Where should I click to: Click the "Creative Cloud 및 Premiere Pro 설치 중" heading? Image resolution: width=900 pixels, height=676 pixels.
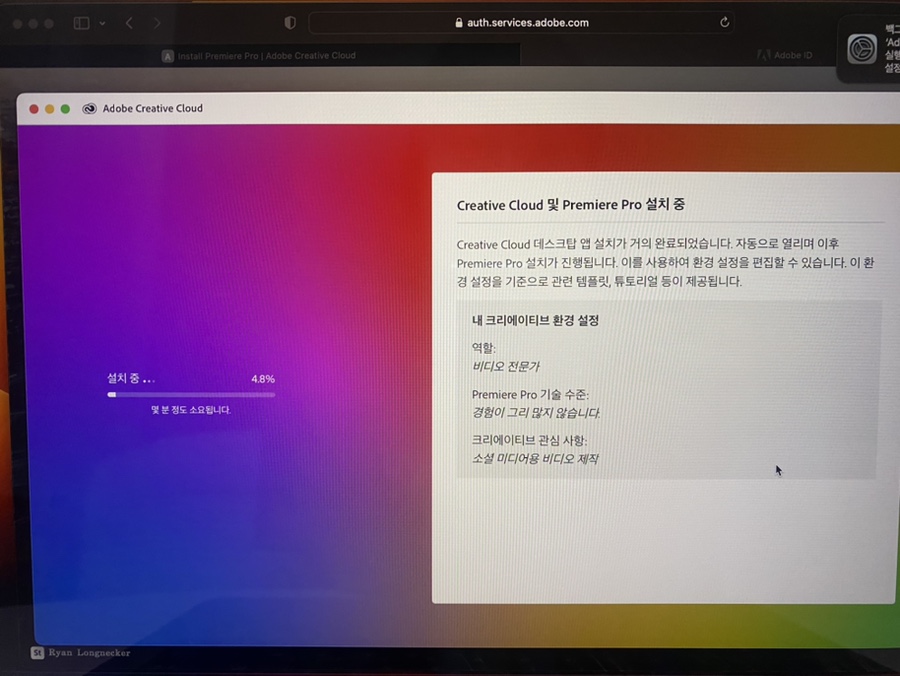point(571,205)
